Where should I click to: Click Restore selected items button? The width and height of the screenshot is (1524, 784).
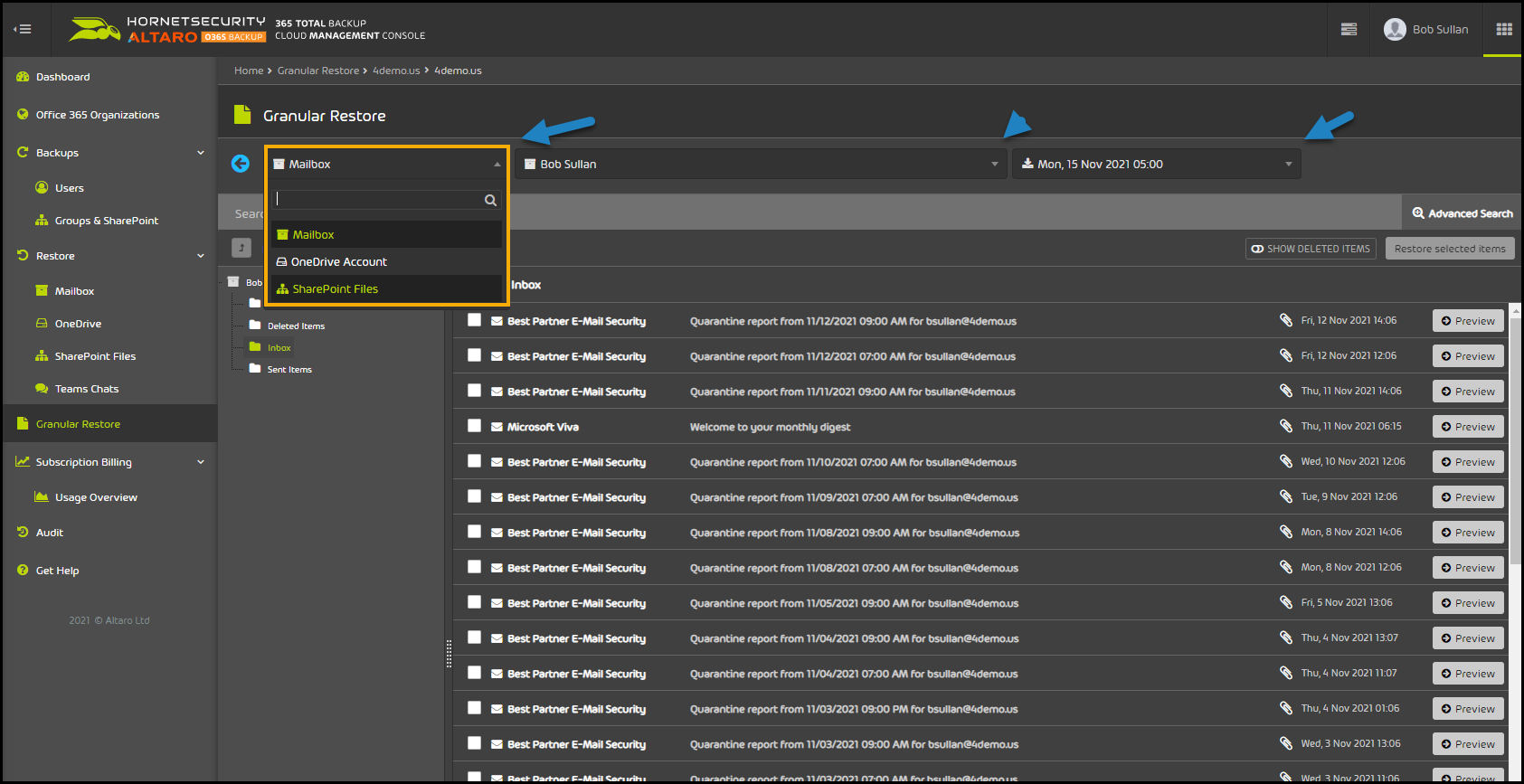tap(1450, 249)
